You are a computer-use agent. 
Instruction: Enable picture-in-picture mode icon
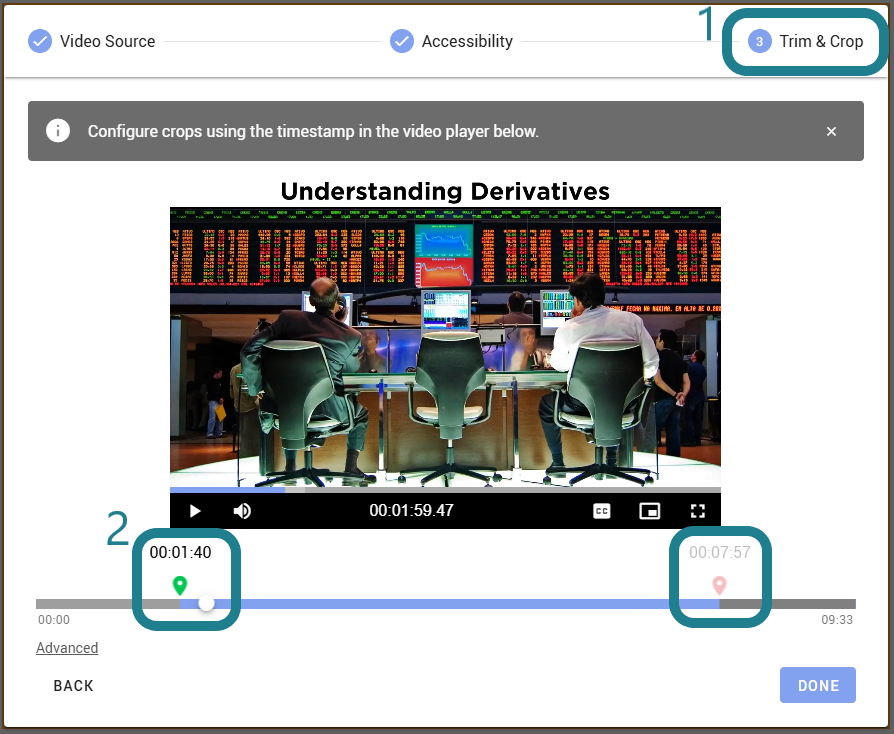click(649, 511)
